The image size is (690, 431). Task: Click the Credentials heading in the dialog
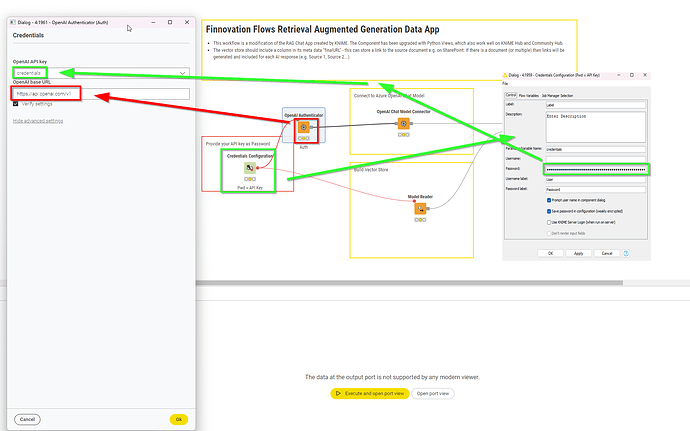[x=28, y=35]
